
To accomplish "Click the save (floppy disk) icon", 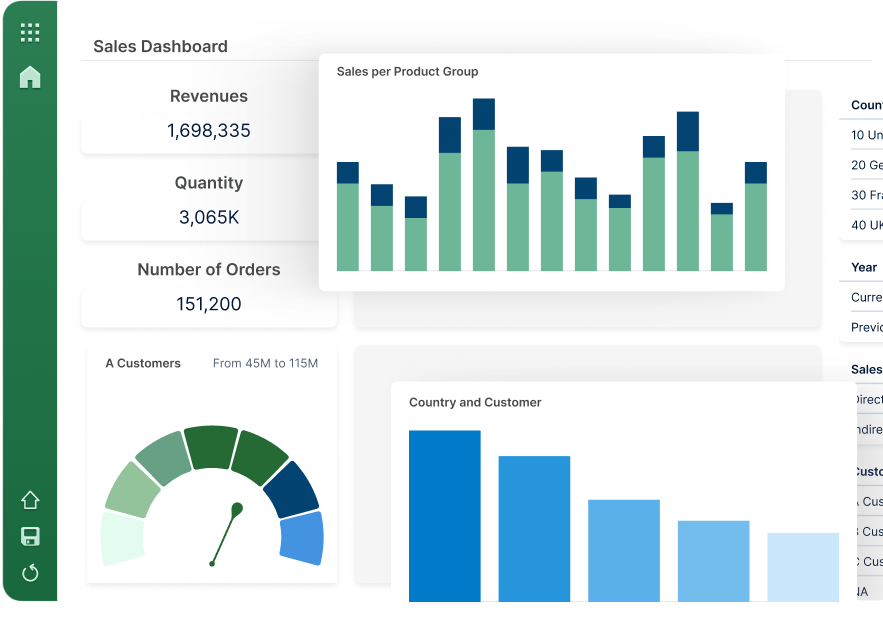I will [x=30, y=537].
